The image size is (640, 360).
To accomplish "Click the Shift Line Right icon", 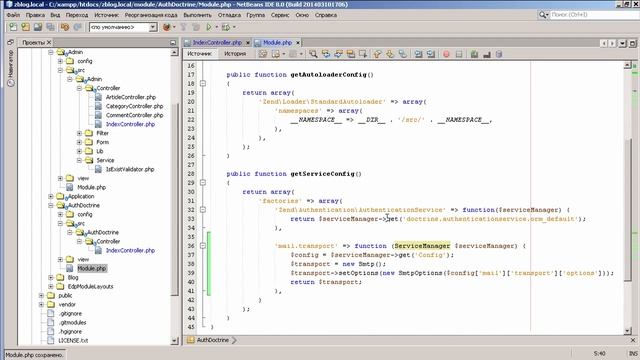I will [x=431, y=54].
